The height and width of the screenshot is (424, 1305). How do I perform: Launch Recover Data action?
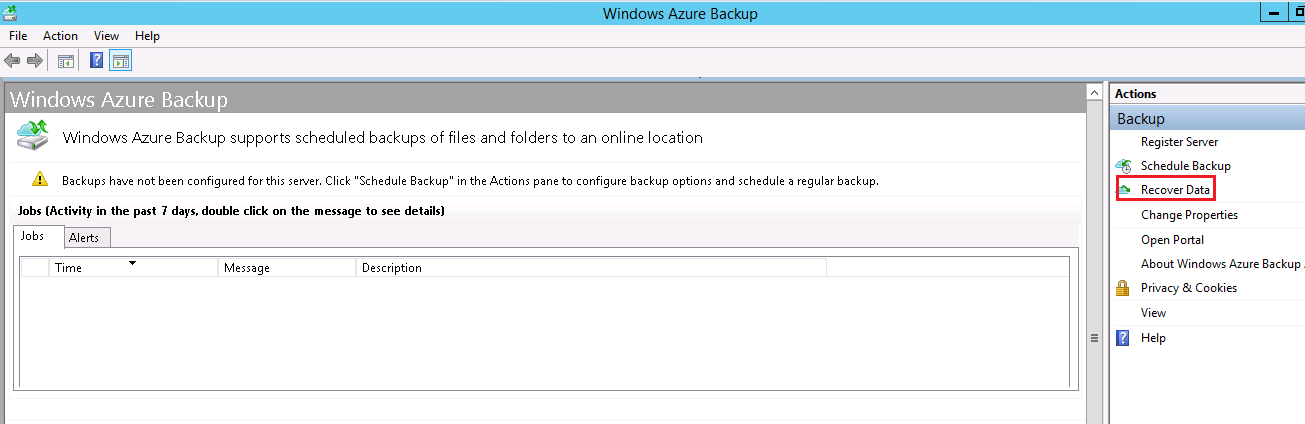1175,190
